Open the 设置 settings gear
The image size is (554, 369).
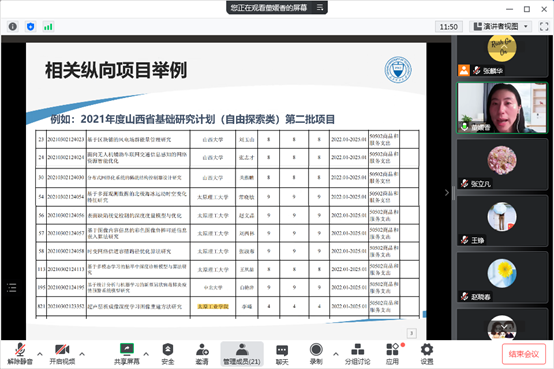(427, 354)
